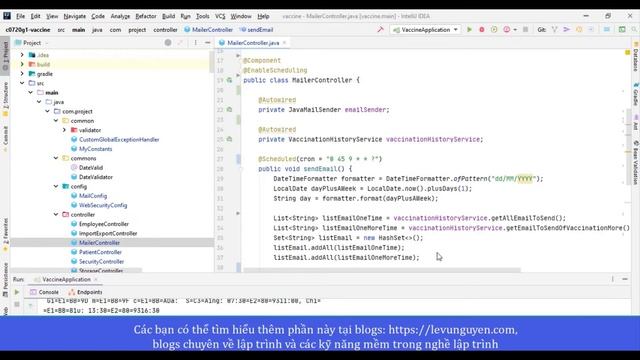The height and width of the screenshot is (360, 640).
Task: Collapse the controller package
Action: 56,214
